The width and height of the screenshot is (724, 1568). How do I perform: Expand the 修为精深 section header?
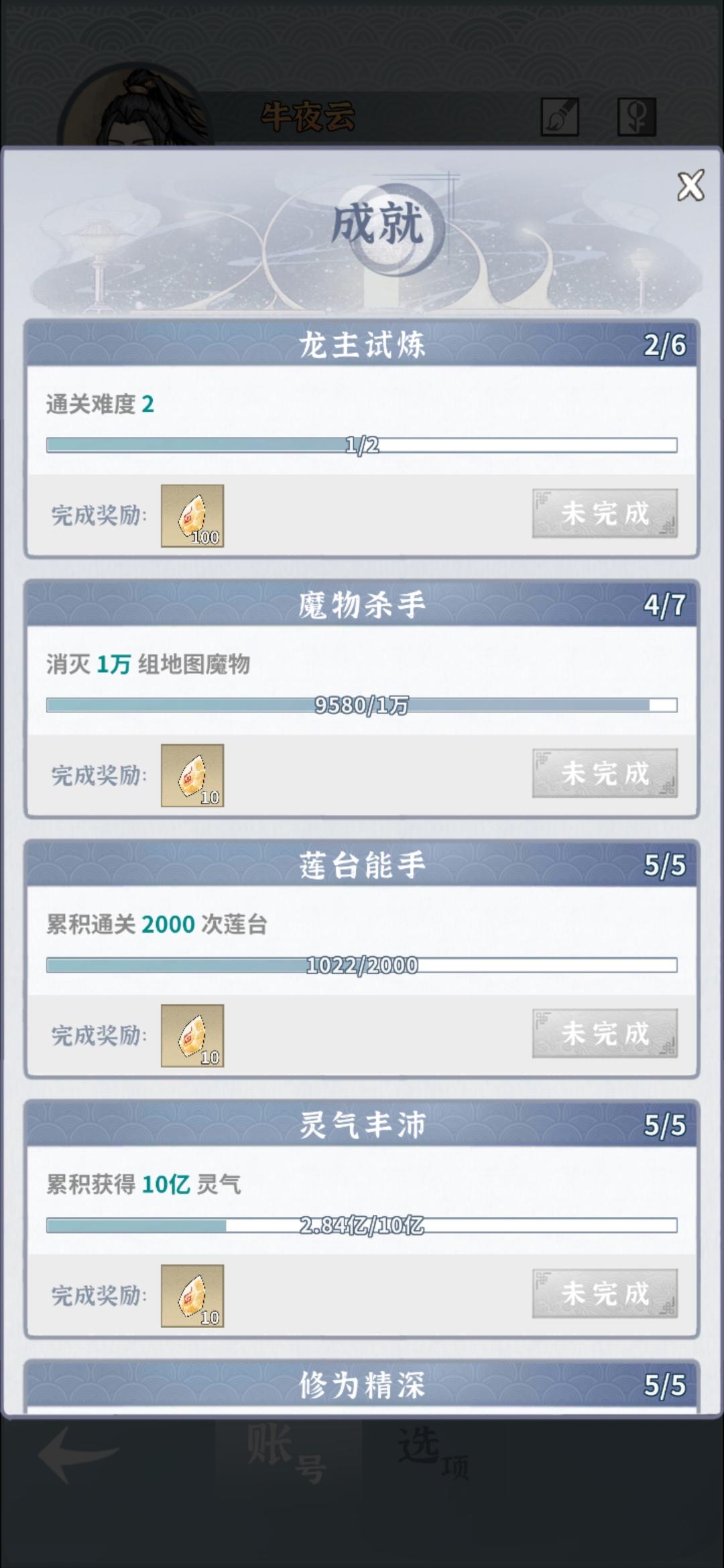pyautogui.click(x=362, y=1384)
